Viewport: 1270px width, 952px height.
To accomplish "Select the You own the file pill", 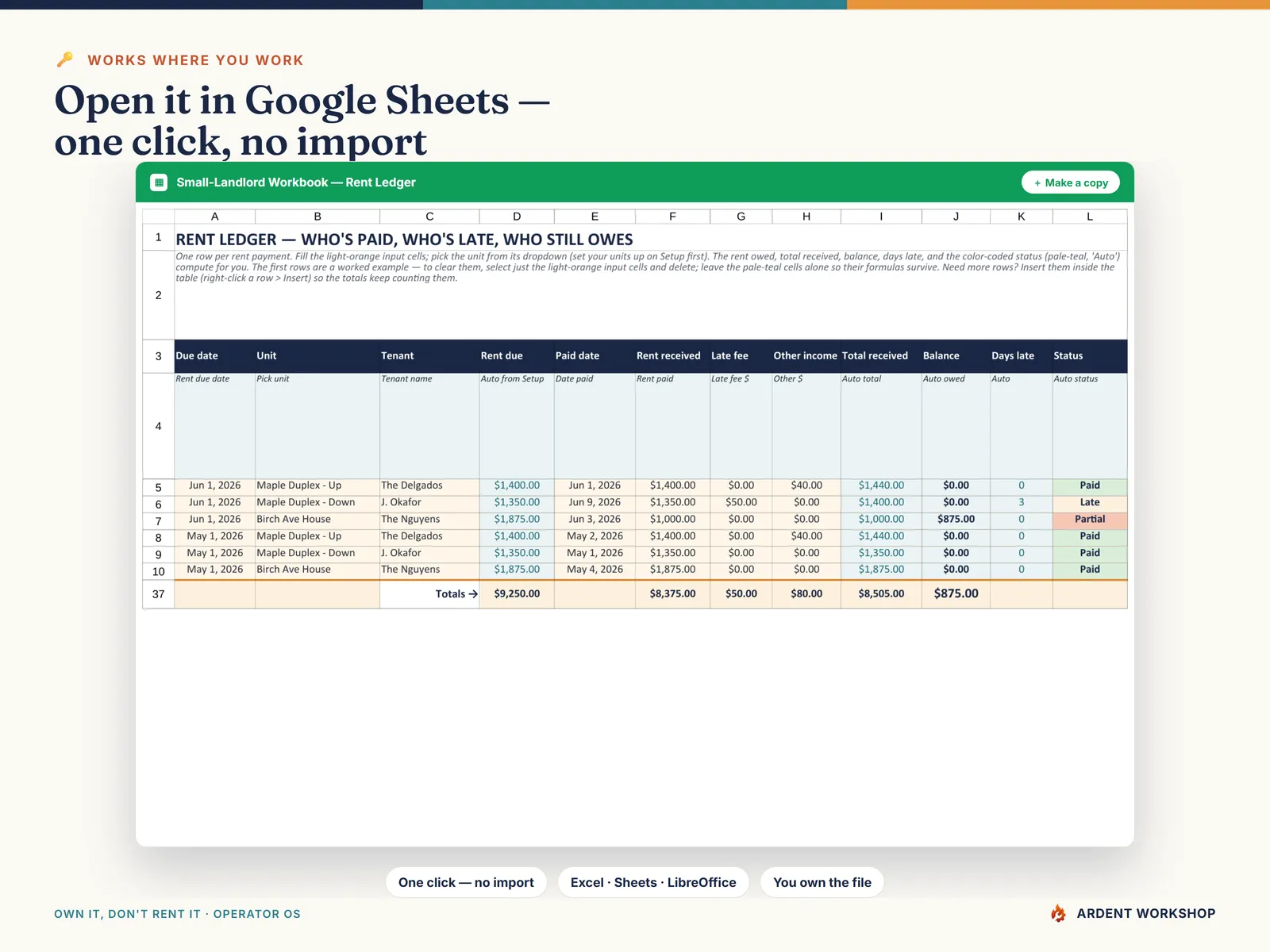I will [822, 882].
